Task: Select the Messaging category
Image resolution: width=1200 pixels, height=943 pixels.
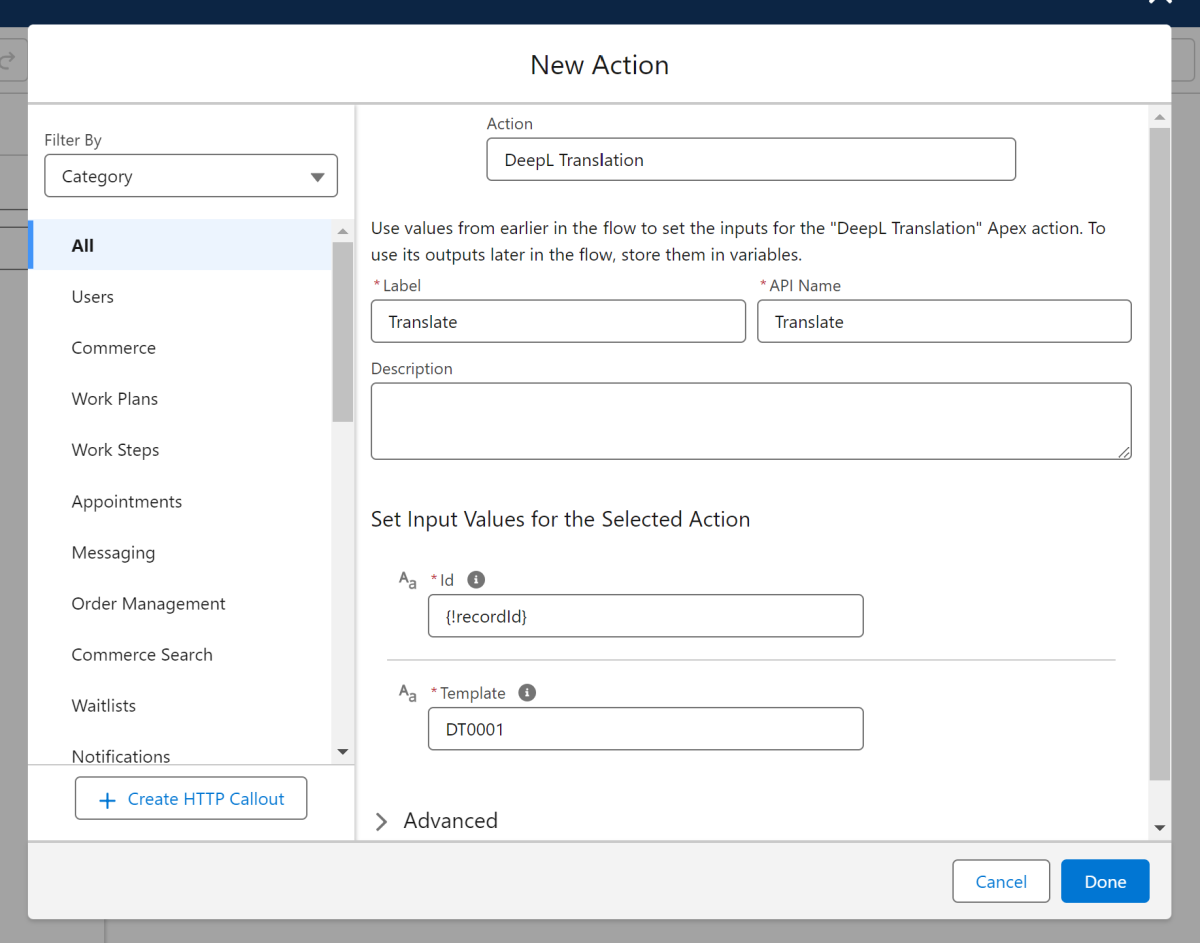Action: 113,553
